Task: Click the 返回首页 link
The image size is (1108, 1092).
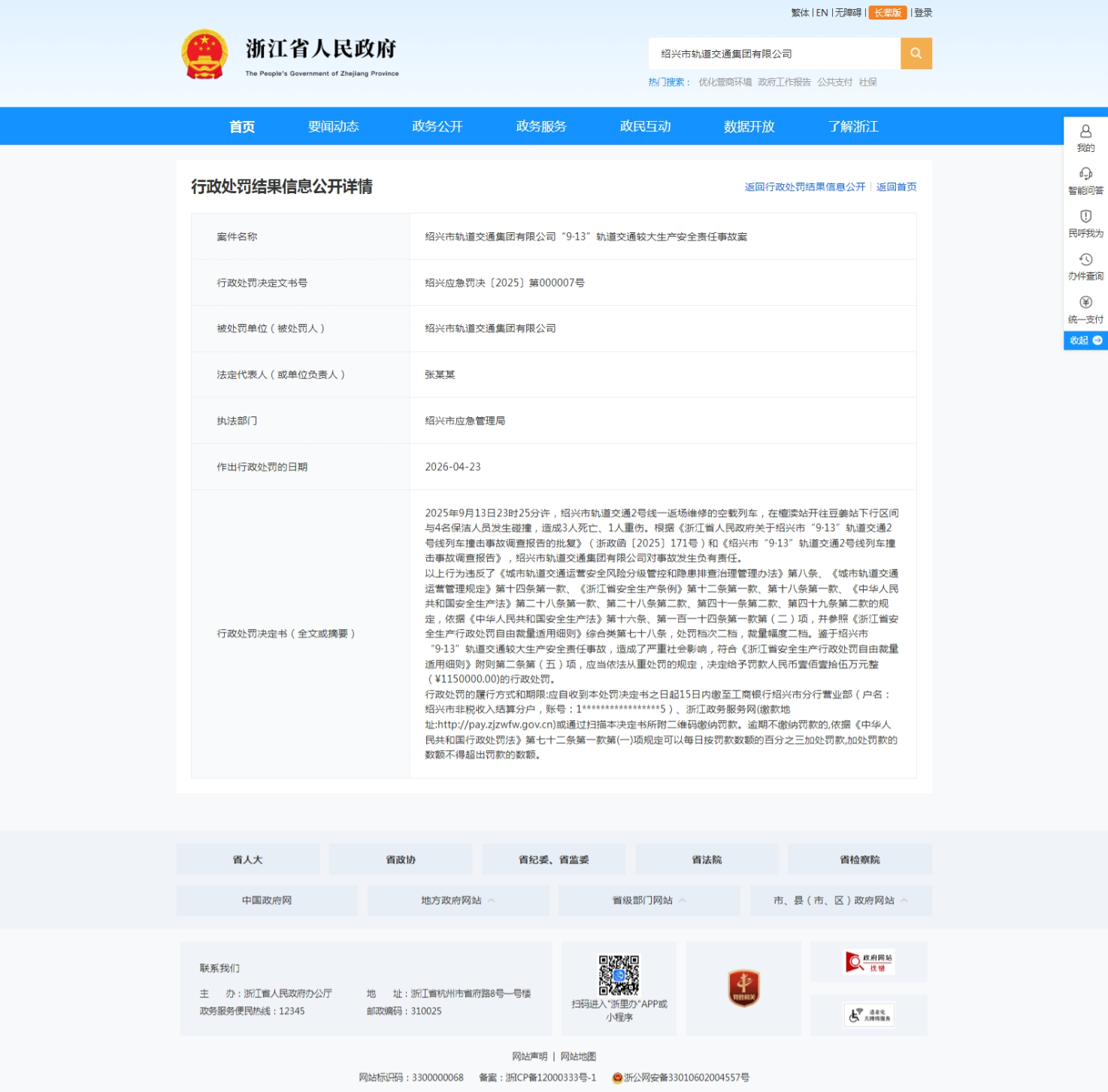Action: 896,187
